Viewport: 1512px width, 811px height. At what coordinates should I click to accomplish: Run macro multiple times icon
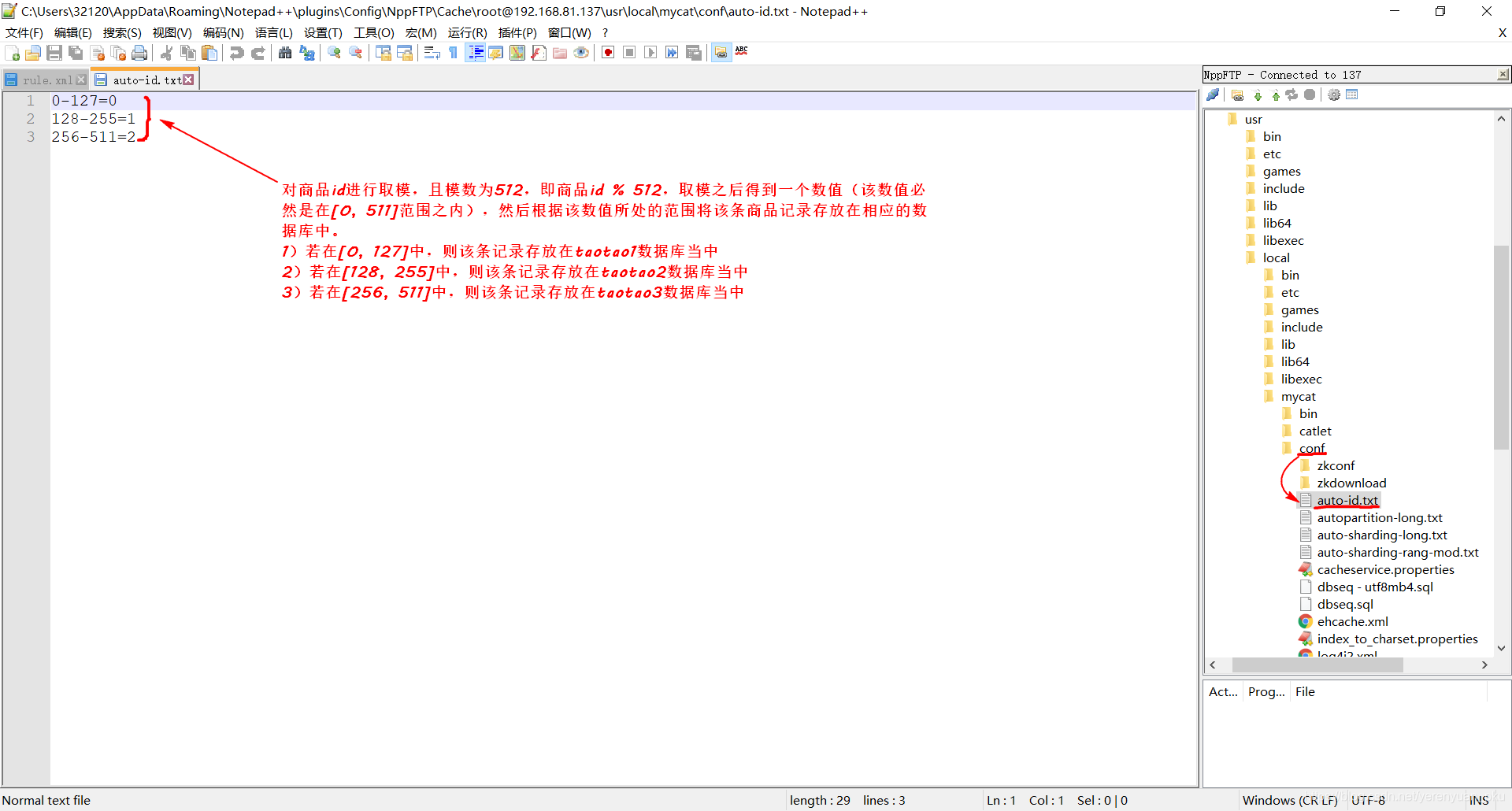672,53
